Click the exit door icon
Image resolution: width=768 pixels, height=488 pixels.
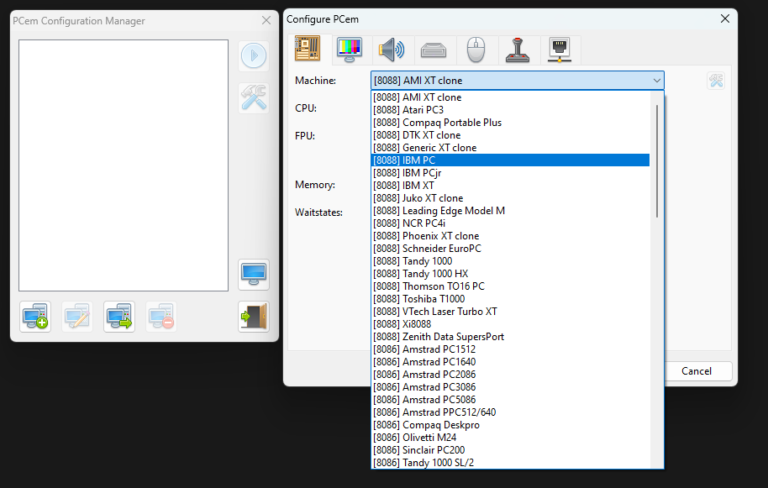coord(254,317)
